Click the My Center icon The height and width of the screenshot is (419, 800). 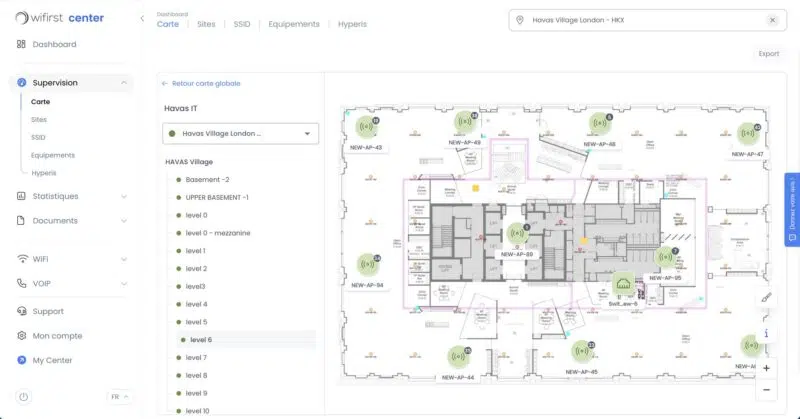pos(21,360)
